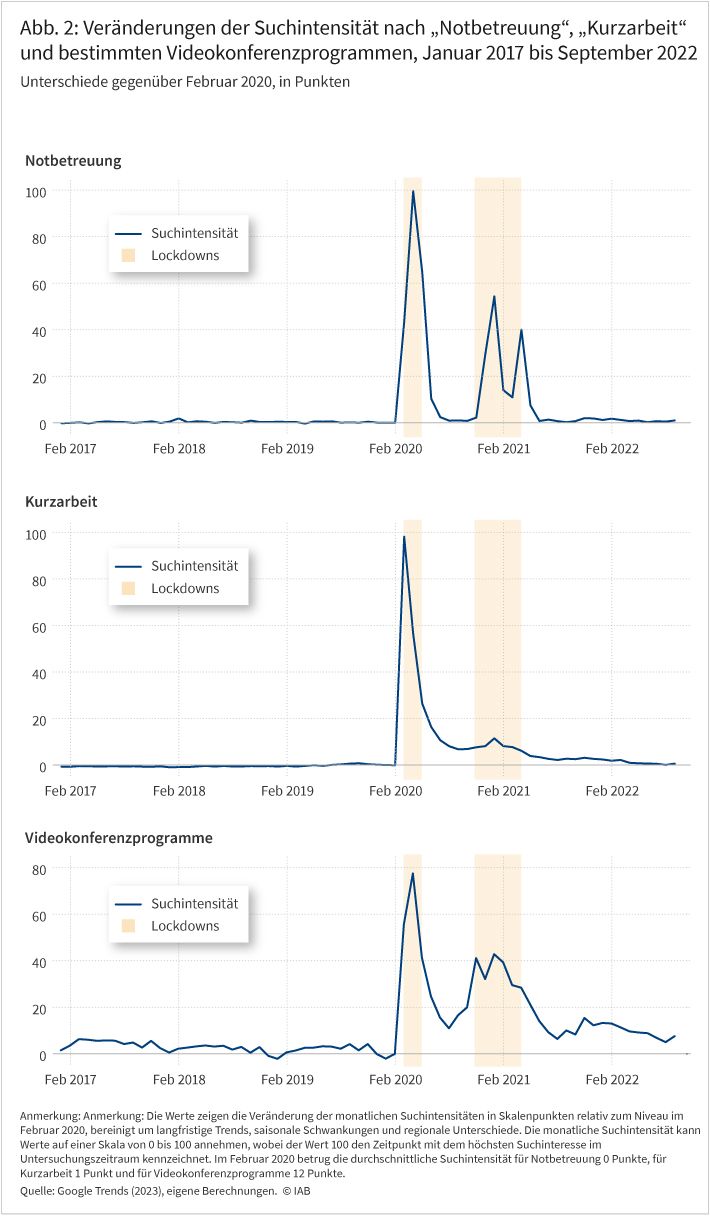The image size is (710, 1217).
Task: Click Feb 2021 label on Notbetreuung axis
Action: 503,448
